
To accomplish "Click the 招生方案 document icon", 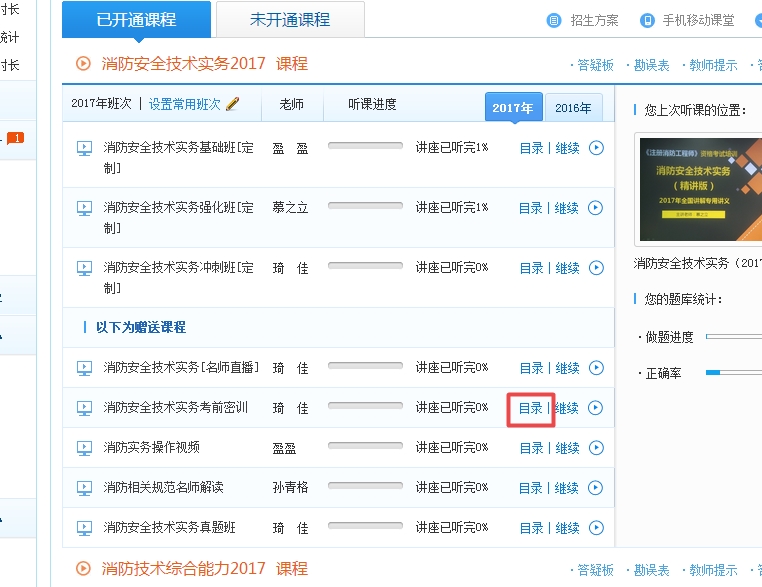I will click(554, 20).
